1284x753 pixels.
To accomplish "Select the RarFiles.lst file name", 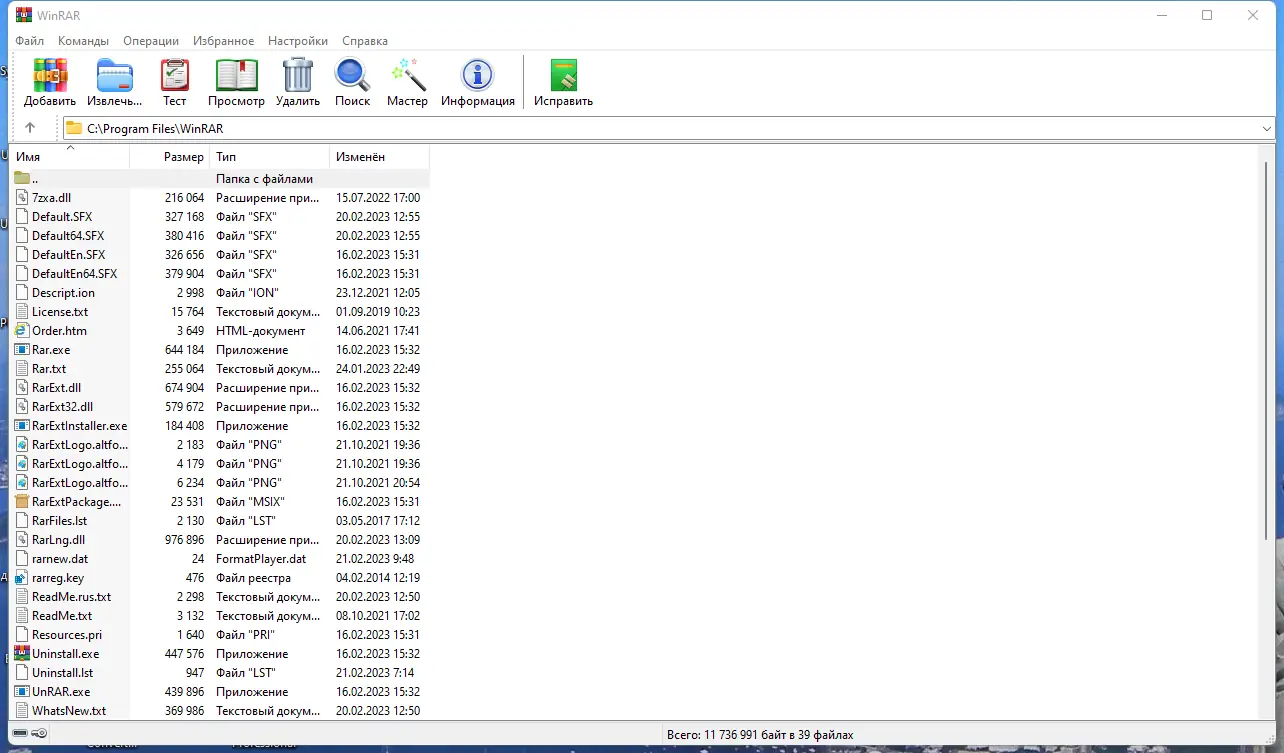I will (59, 521).
